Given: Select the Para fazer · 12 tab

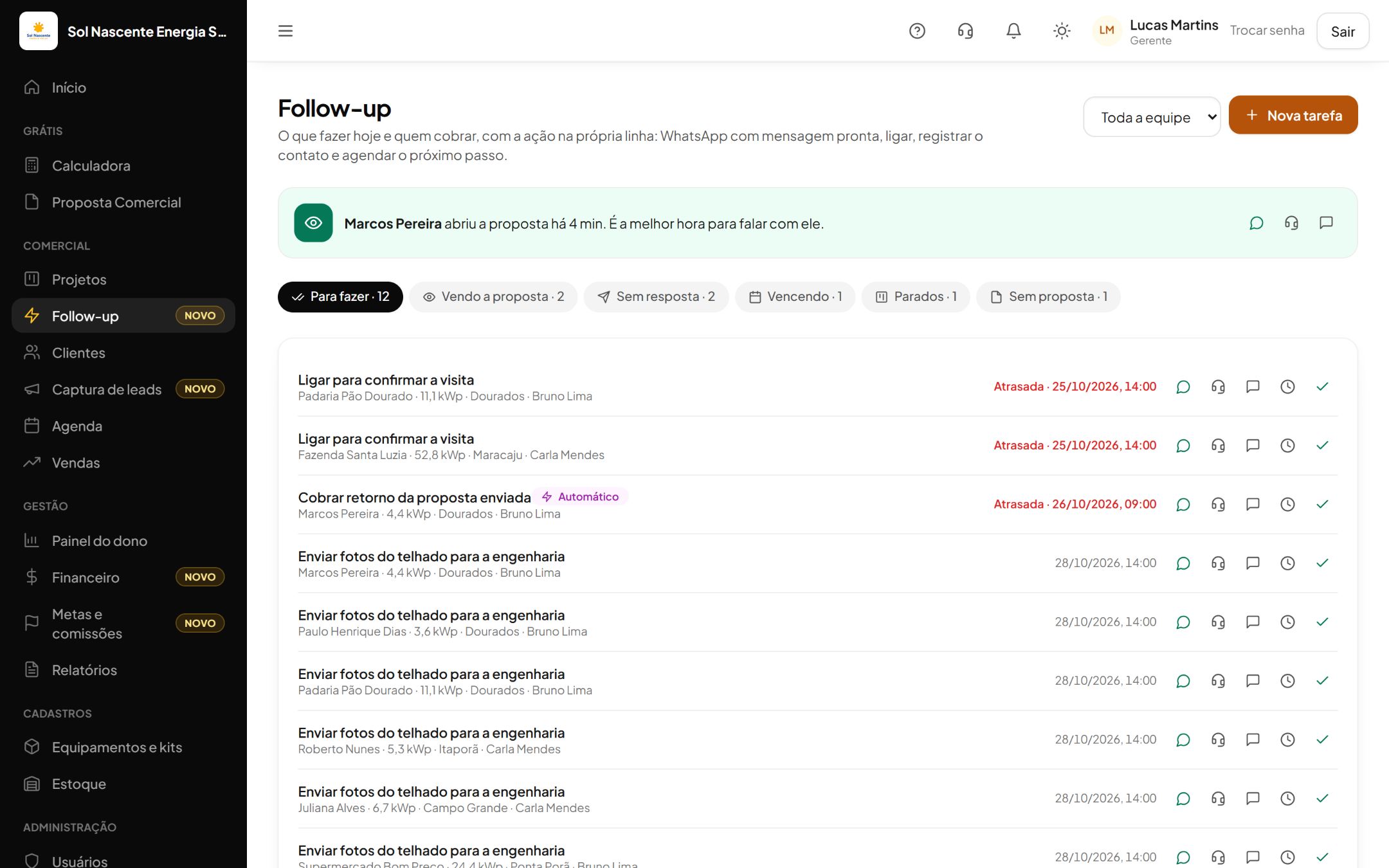Looking at the screenshot, I should (x=340, y=297).
